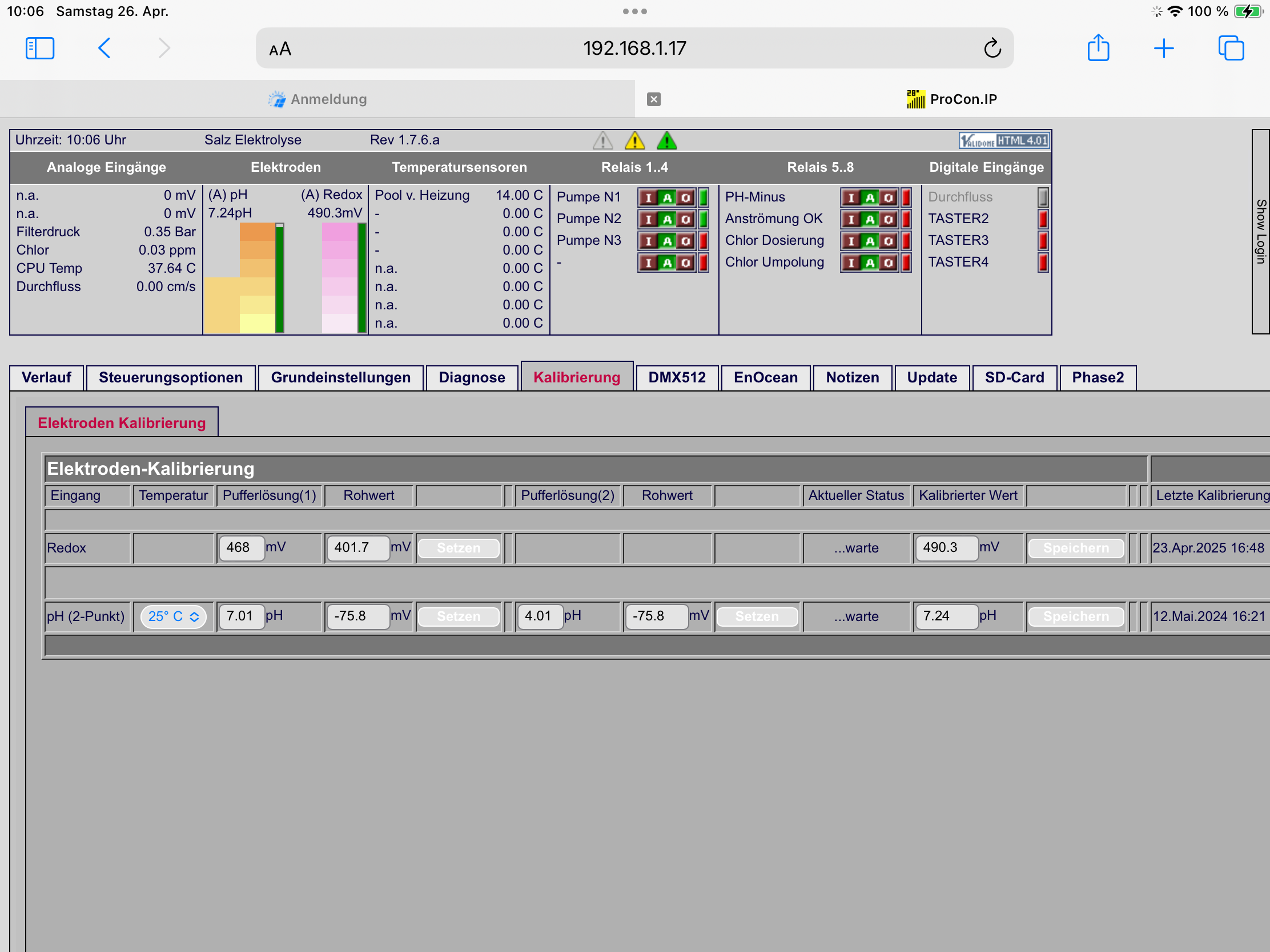This screenshot has width=1270, height=952.
Task: Expand the Show Login side panel
Action: click(x=1260, y=231)
